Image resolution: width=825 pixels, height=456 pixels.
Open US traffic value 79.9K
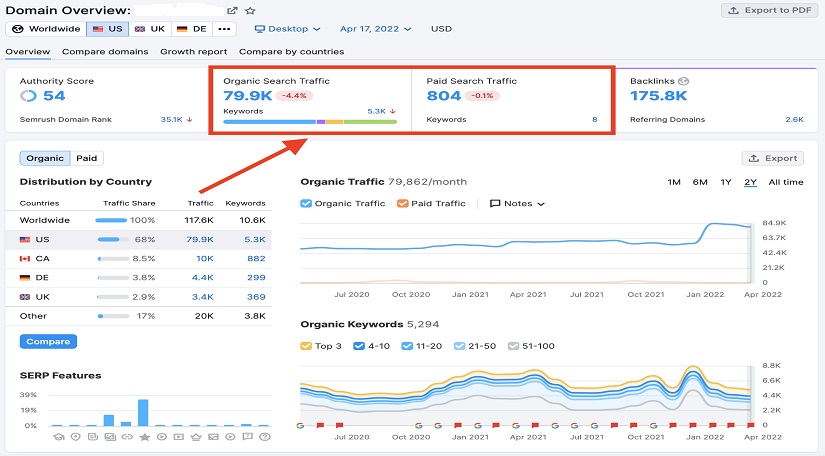tap(200, 239)
